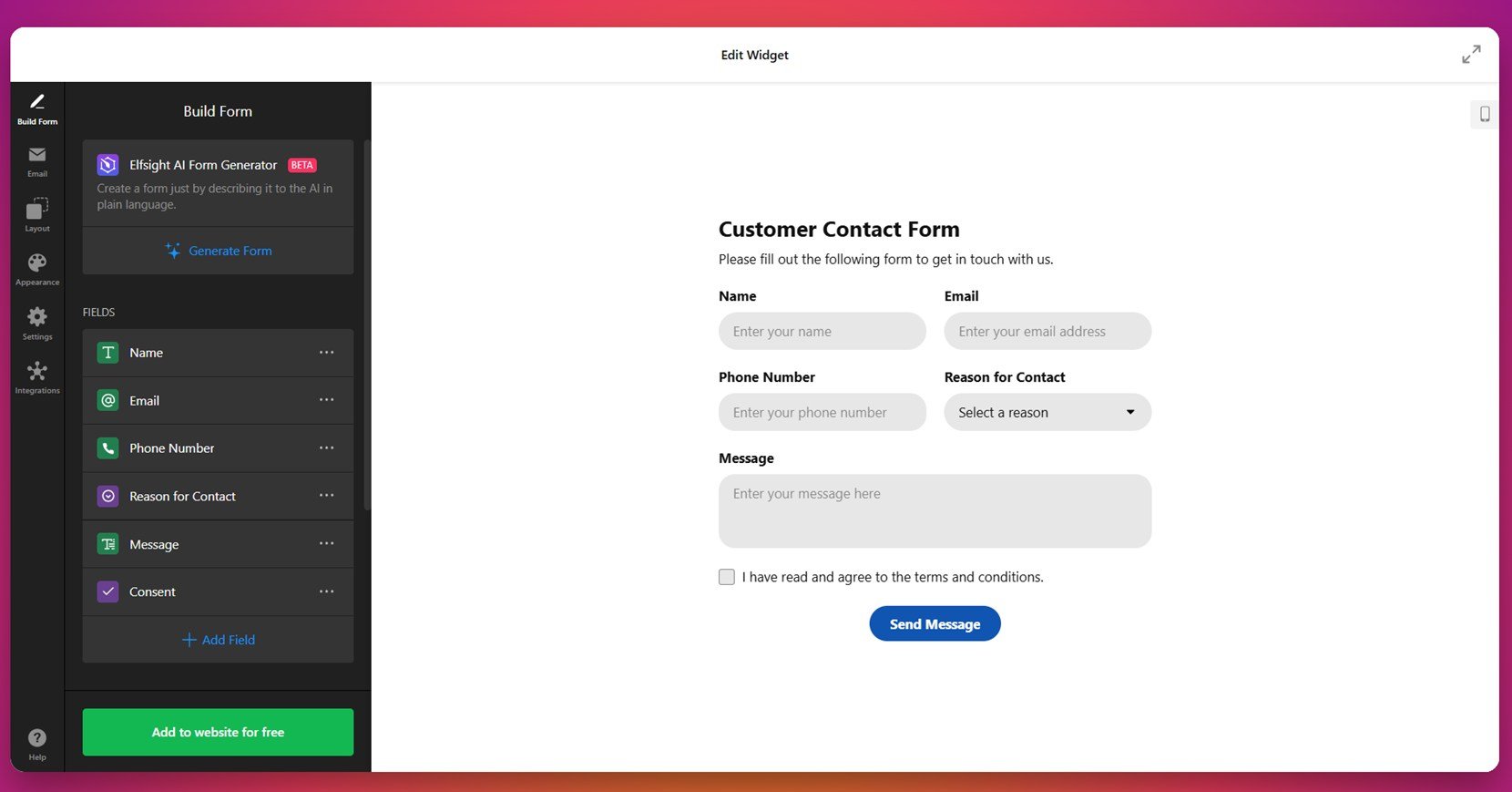This screenshot has width=1512, height=792.
Task: Open the Integrations sidebar tab
Action: click(37, 377)
